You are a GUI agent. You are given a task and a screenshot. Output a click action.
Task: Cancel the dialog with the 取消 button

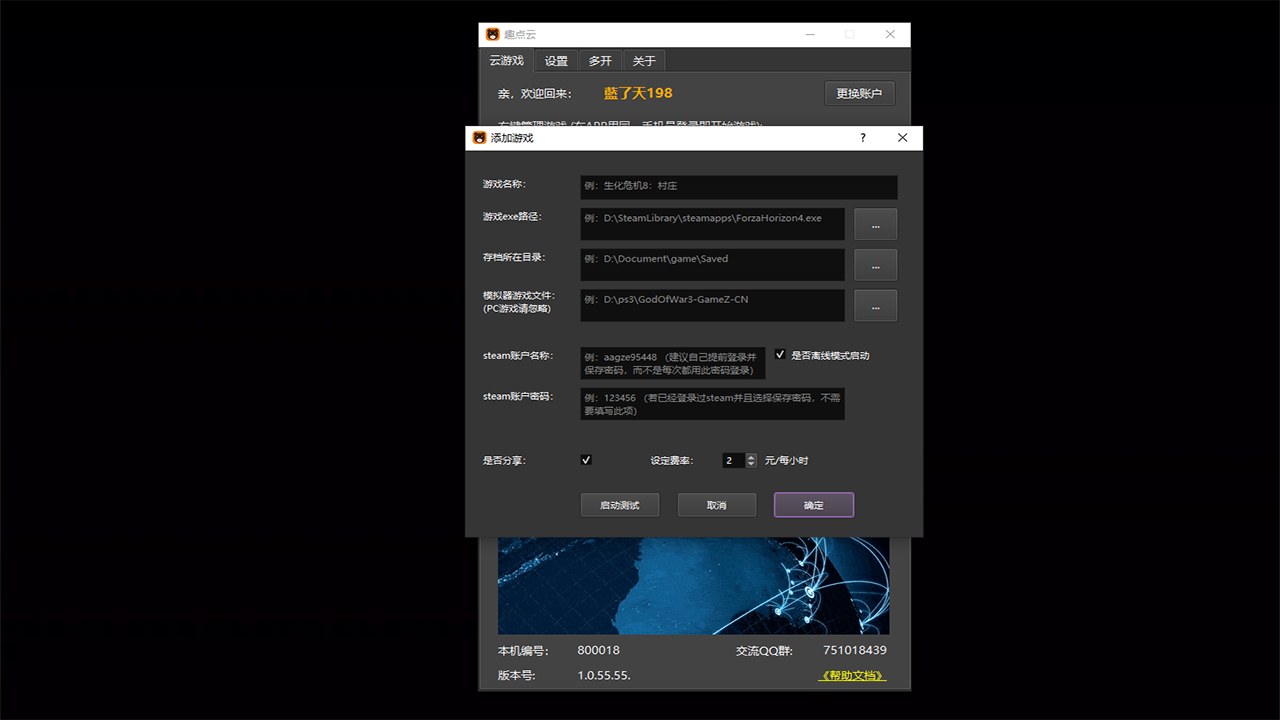[x=716, y=504]
